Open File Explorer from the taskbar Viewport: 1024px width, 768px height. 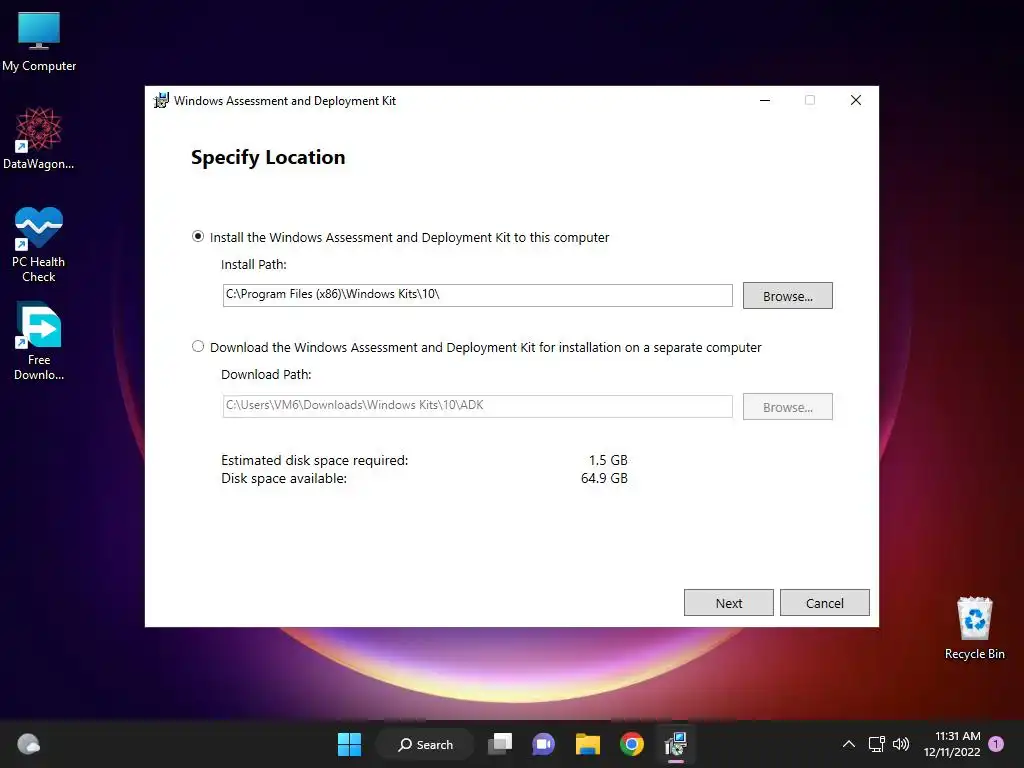(x=587, y=744)
